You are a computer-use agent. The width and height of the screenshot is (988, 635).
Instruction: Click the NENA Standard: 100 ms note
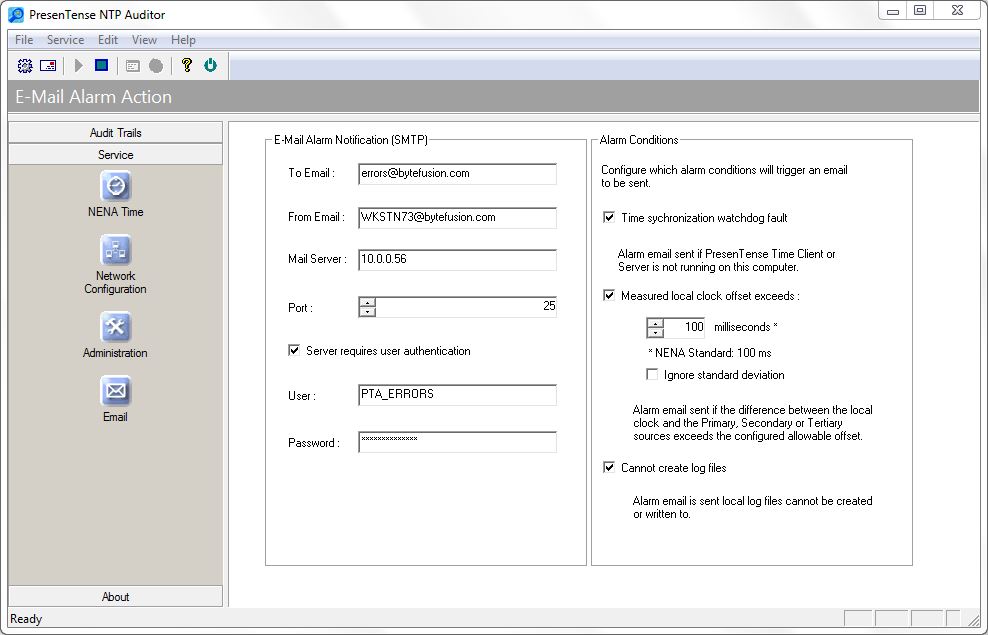pos(709,353)
